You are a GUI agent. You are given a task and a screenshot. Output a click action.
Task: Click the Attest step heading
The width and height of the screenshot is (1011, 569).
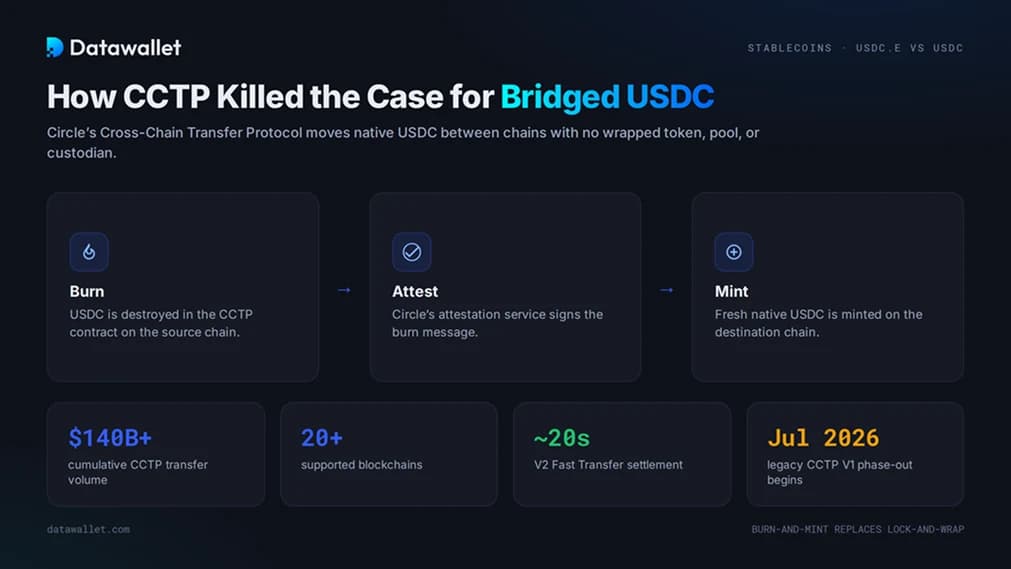[x=415, y=292]
